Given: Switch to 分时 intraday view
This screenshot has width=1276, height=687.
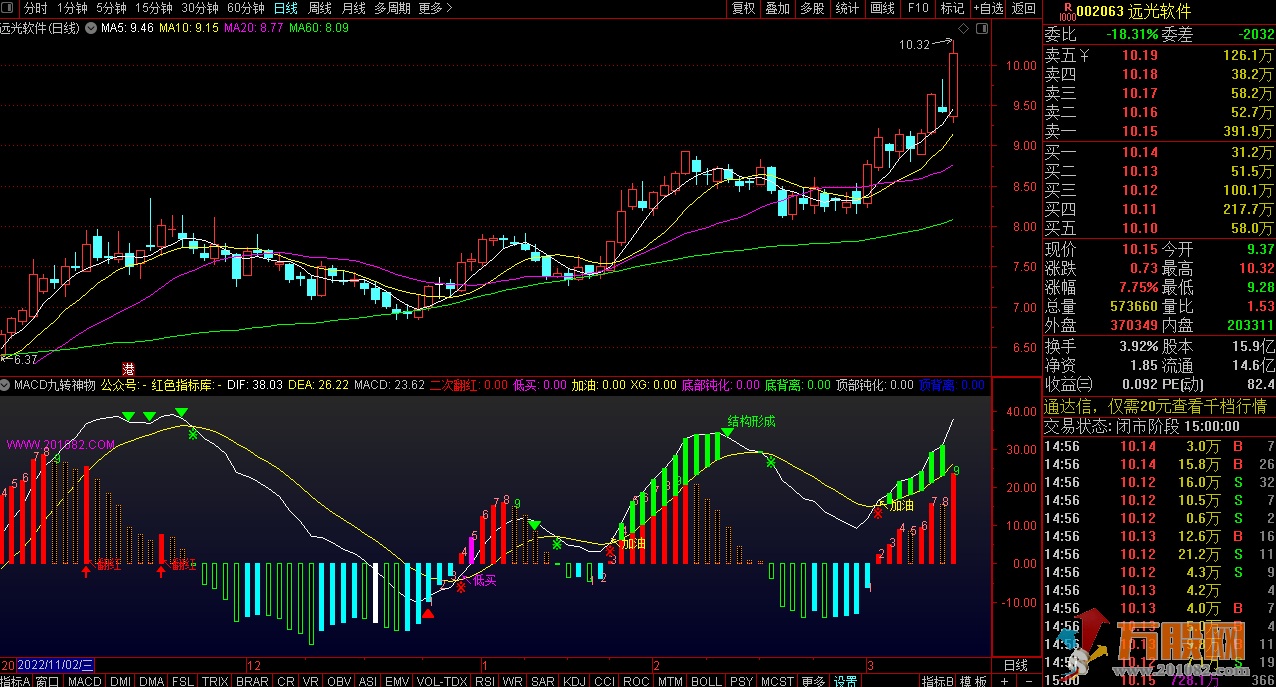Looking at the screenshot, I should (x=35, y=8).
